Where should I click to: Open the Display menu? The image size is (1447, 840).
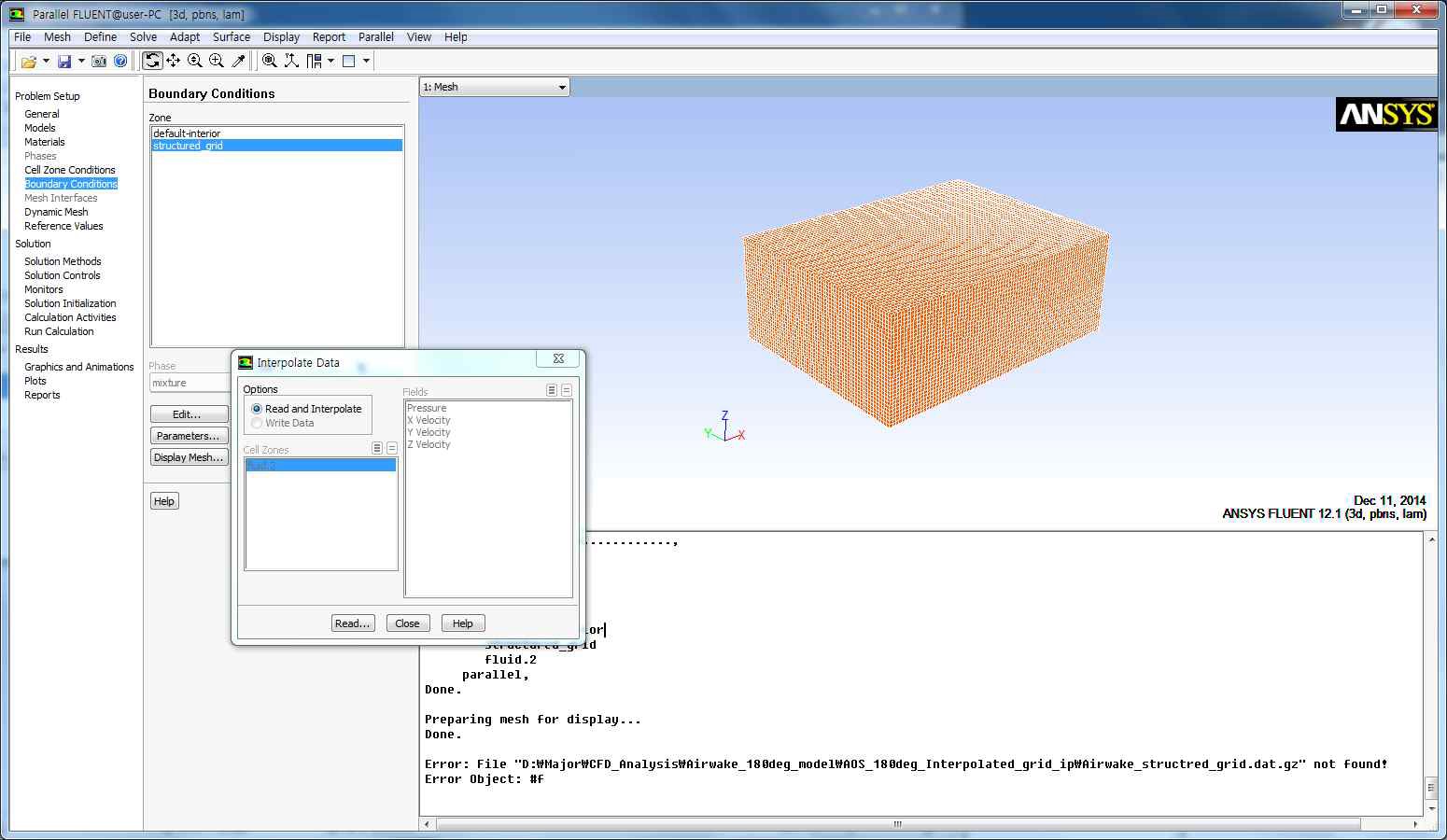pyautogui.click(x=281, y=37)
